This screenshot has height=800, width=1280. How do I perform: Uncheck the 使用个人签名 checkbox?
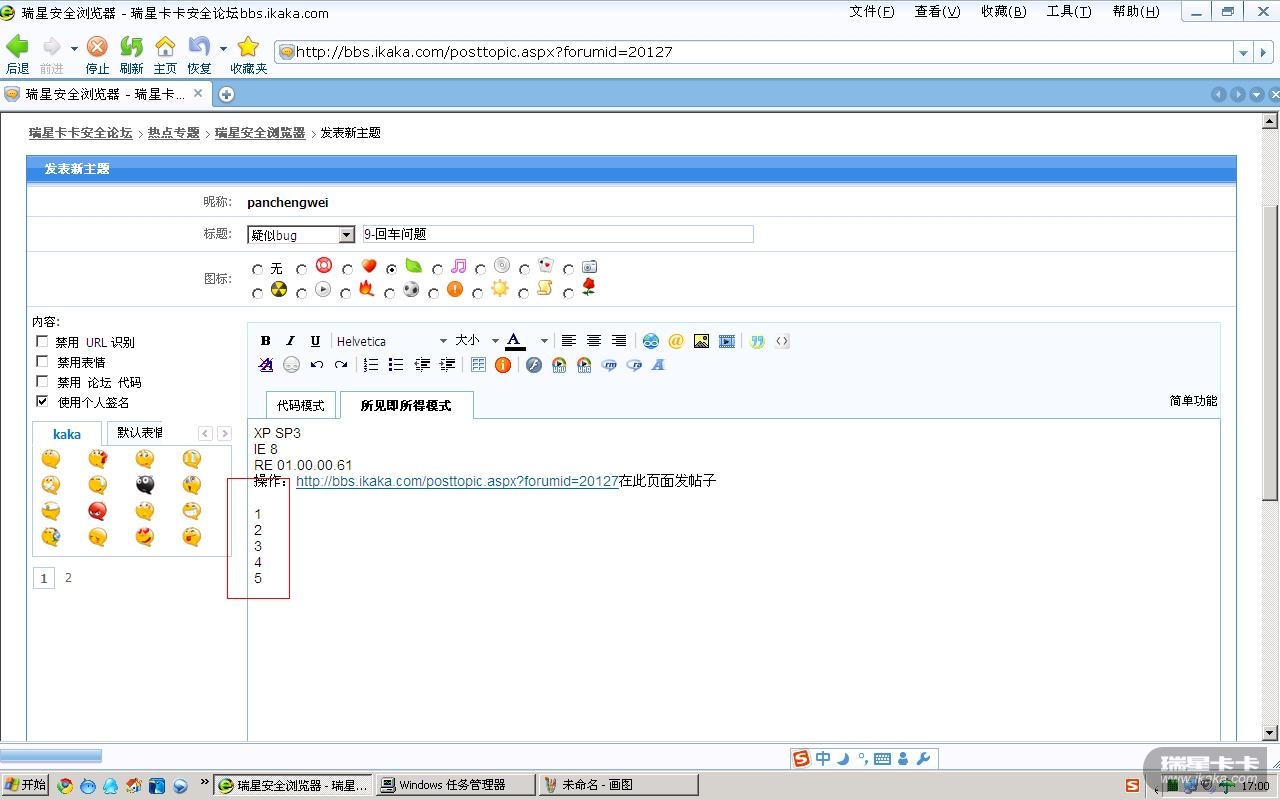click(x=42, y=401)
